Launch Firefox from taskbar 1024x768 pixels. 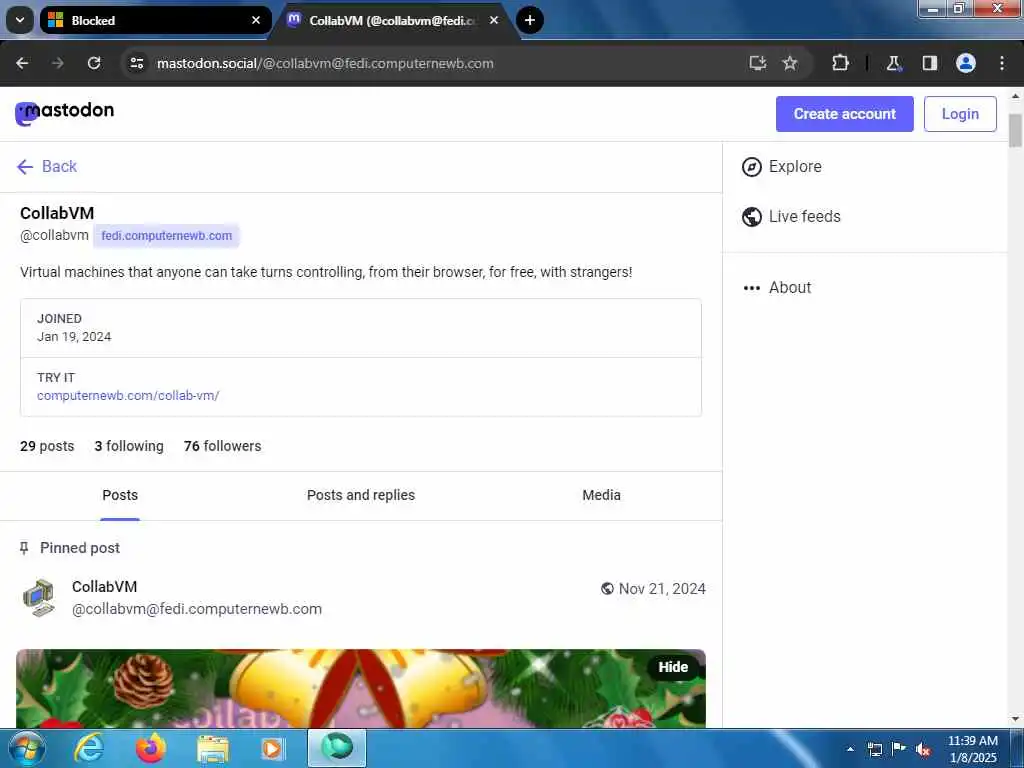point(150,748)
